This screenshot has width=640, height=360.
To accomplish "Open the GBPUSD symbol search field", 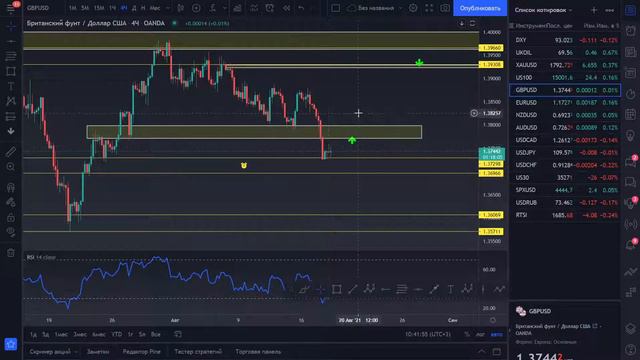I will [38, 8].
